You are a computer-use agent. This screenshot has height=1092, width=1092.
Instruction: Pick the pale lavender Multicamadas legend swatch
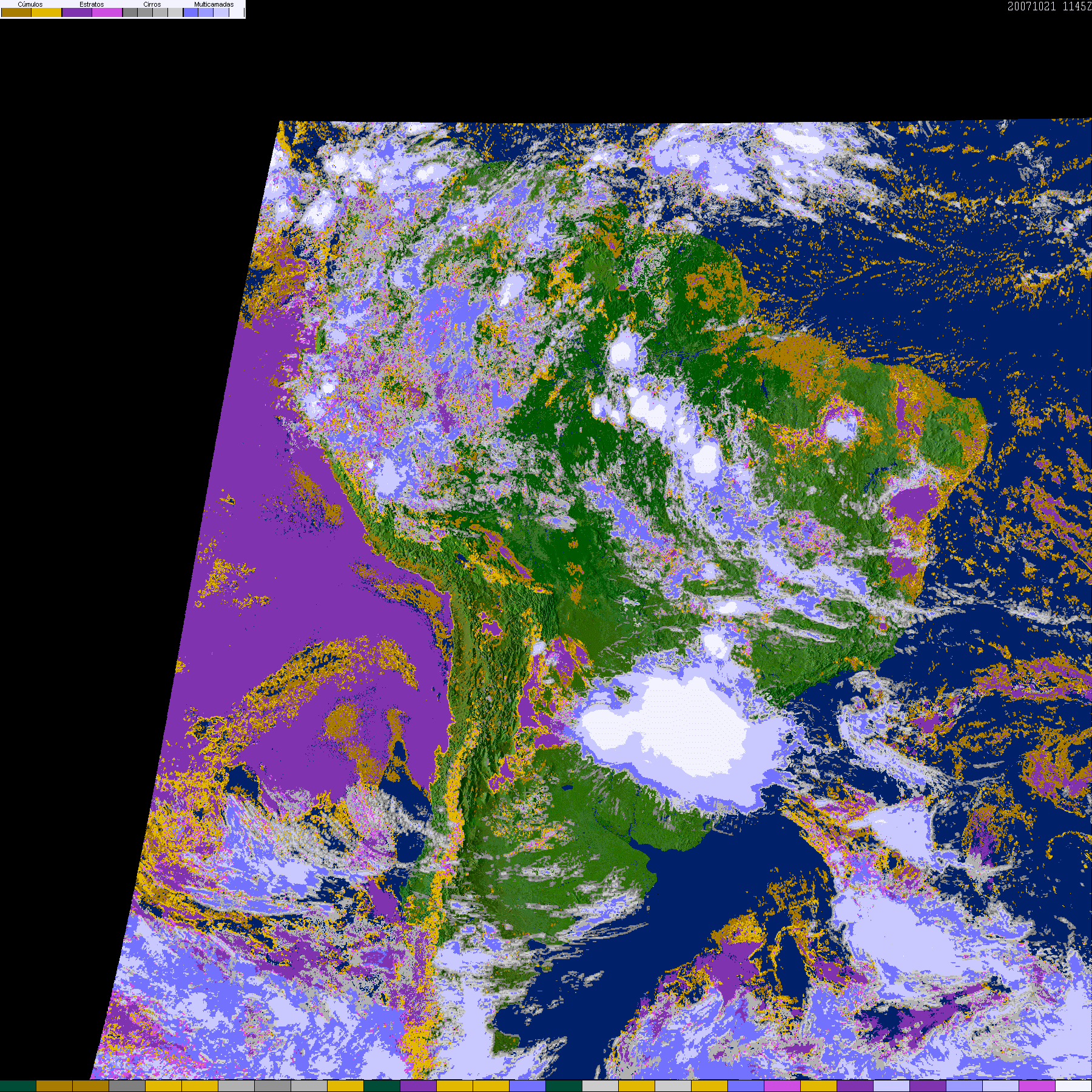[221, 13]
